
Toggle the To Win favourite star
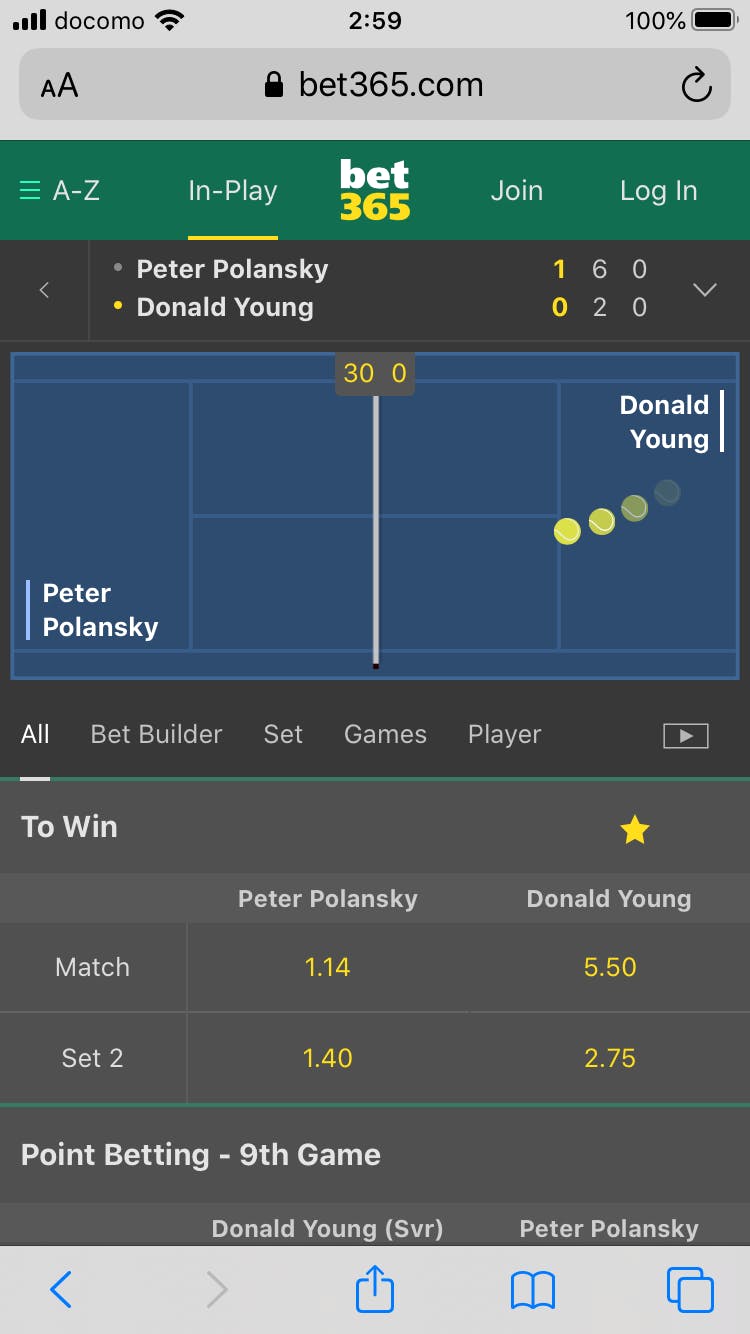pyautogui.click(x=635, y=829)
